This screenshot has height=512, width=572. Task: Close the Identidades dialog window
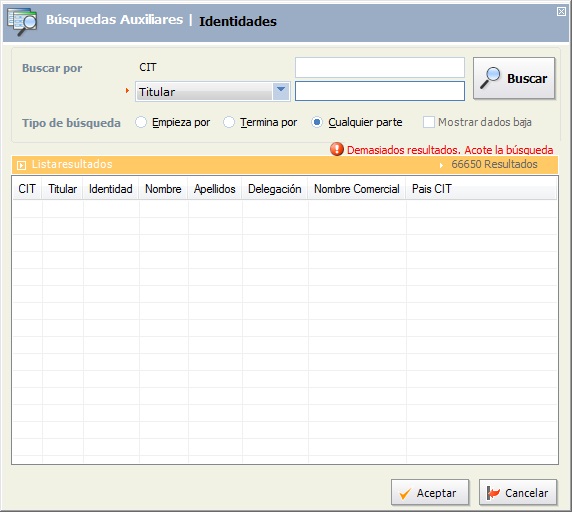[x=561, y=12]
